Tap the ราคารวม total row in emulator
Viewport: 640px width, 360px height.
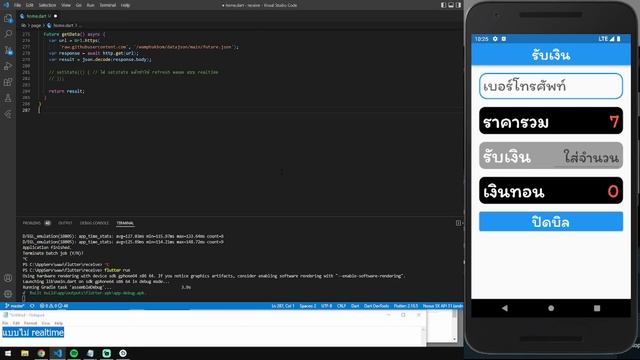tap(551, 121)
